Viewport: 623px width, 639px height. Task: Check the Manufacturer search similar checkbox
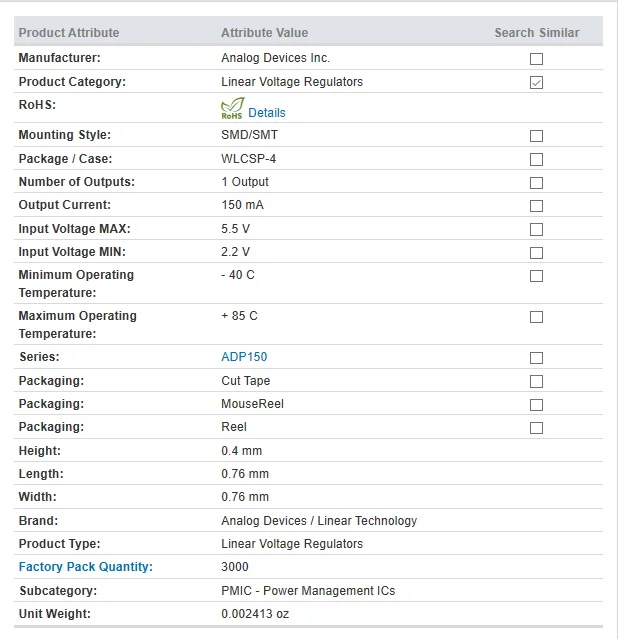coord(536,59)
